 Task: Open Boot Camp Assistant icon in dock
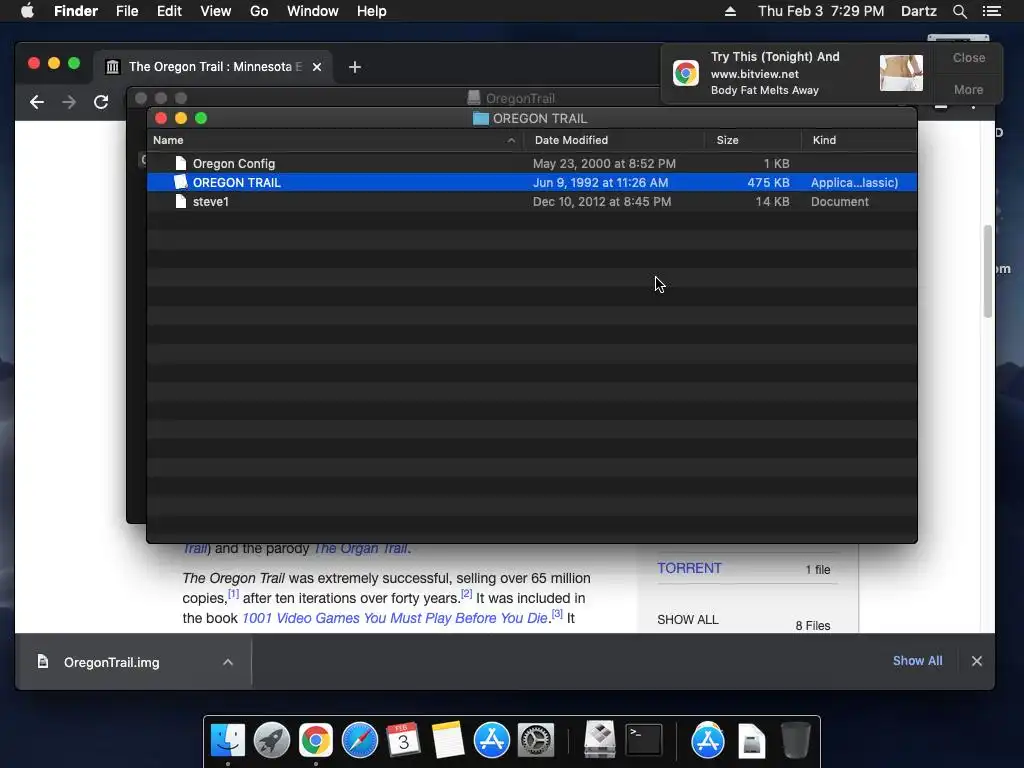(x=599, y=740)
